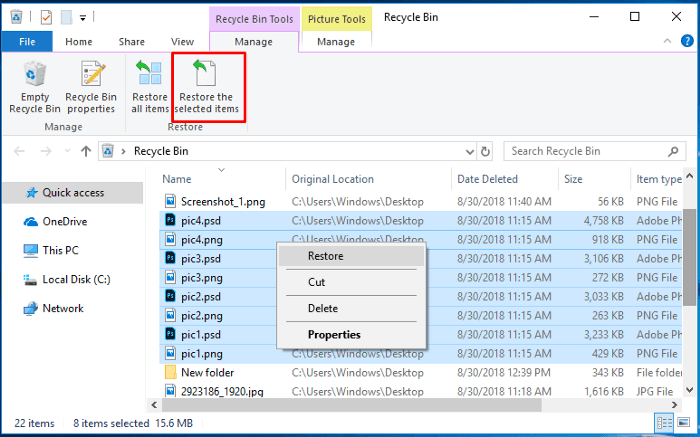Switch to large thumbnails view icon
The width and height of the screenshot is (700, 437).
tap(683, 422)
